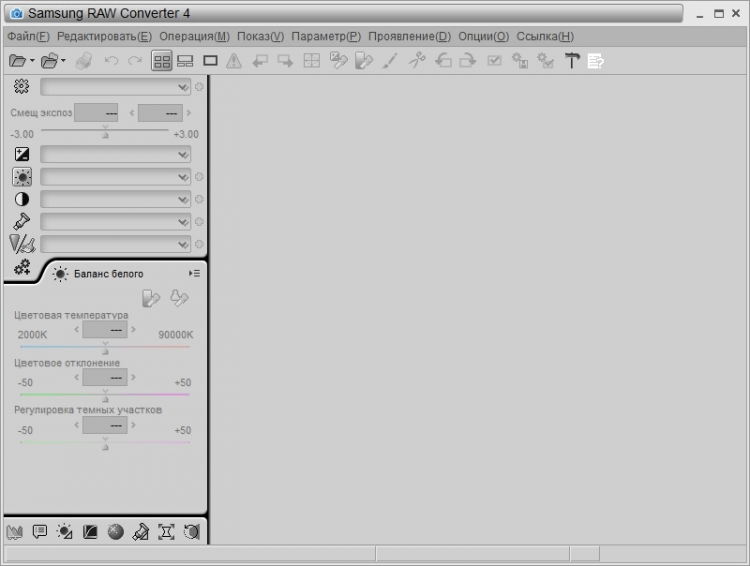Select the skin color picker tool
Screen dimensions: 750x566
click(x=364, y=61)
